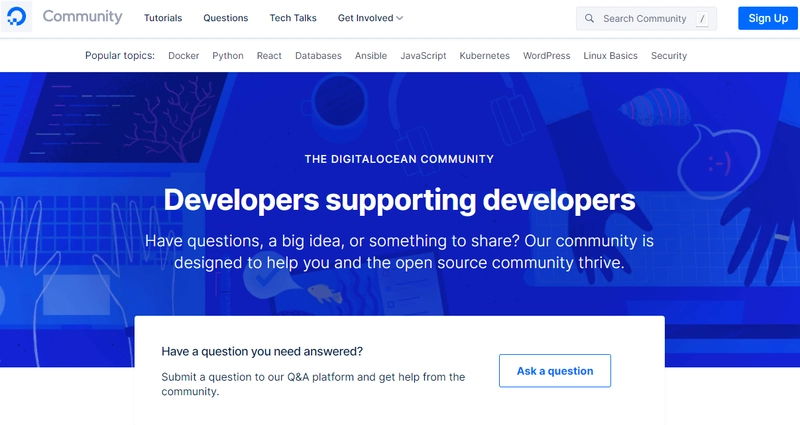The image size is (800, 425).
Task: Click the slash shortcut key icon
Action: coord(703,19)
